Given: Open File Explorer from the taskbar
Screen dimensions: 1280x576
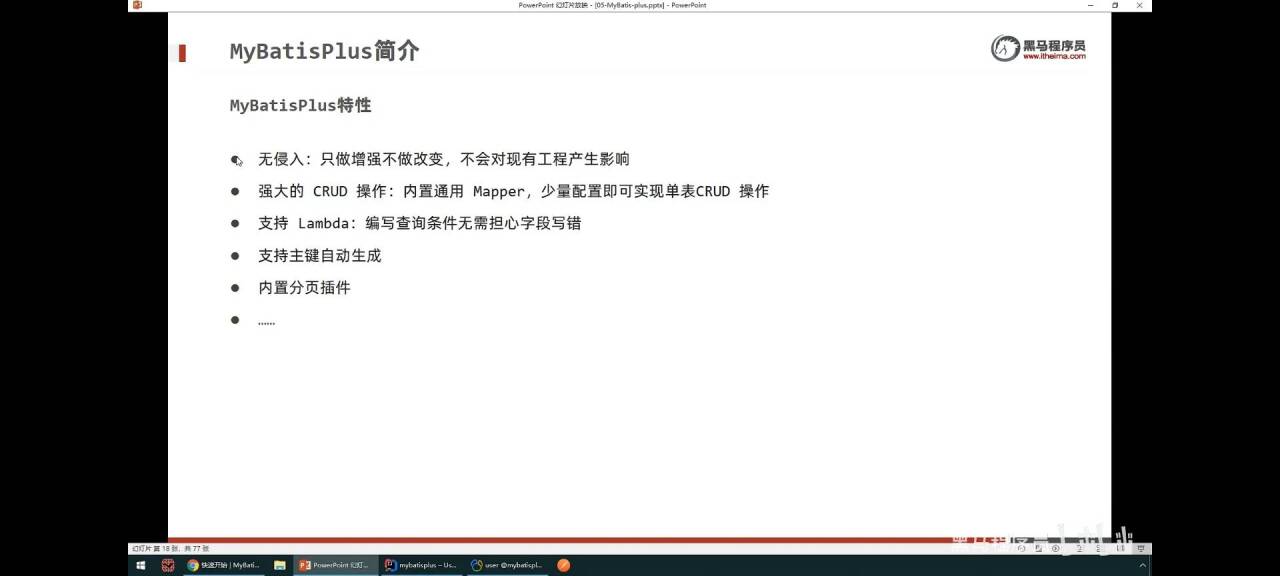Looking at the screenshot, I should click(280, 565).
